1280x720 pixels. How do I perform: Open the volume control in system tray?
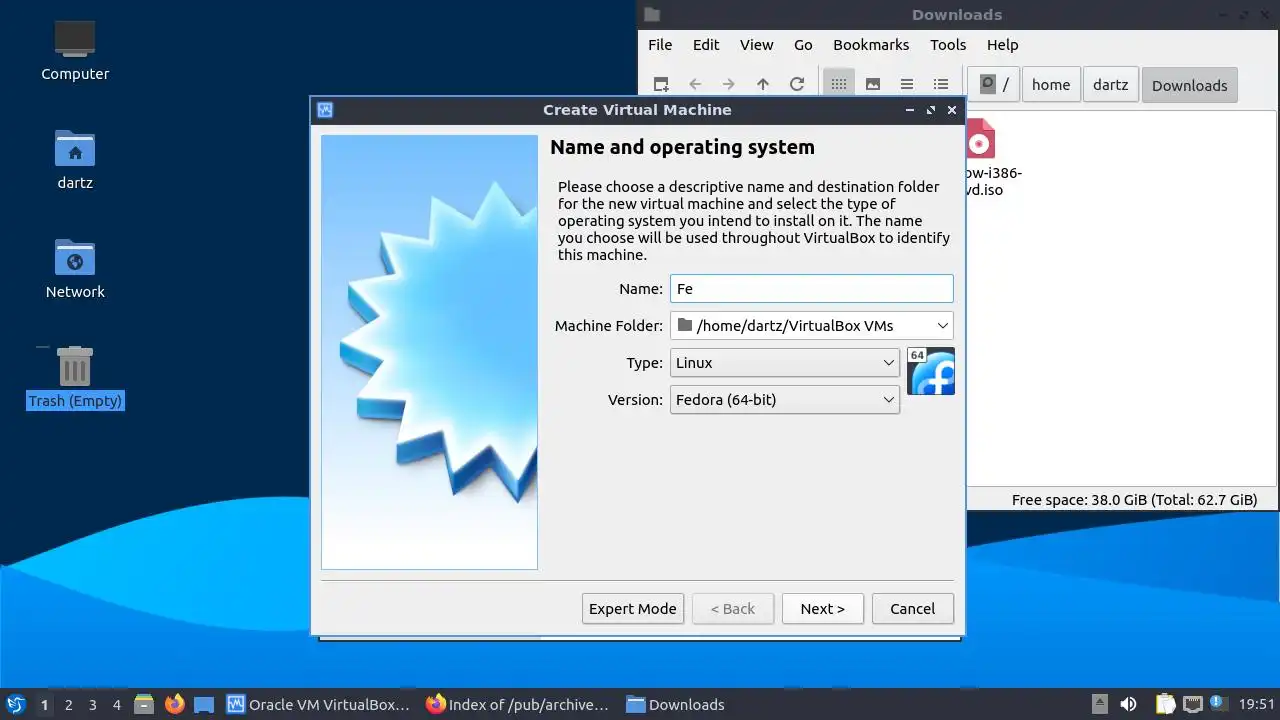1128,705
